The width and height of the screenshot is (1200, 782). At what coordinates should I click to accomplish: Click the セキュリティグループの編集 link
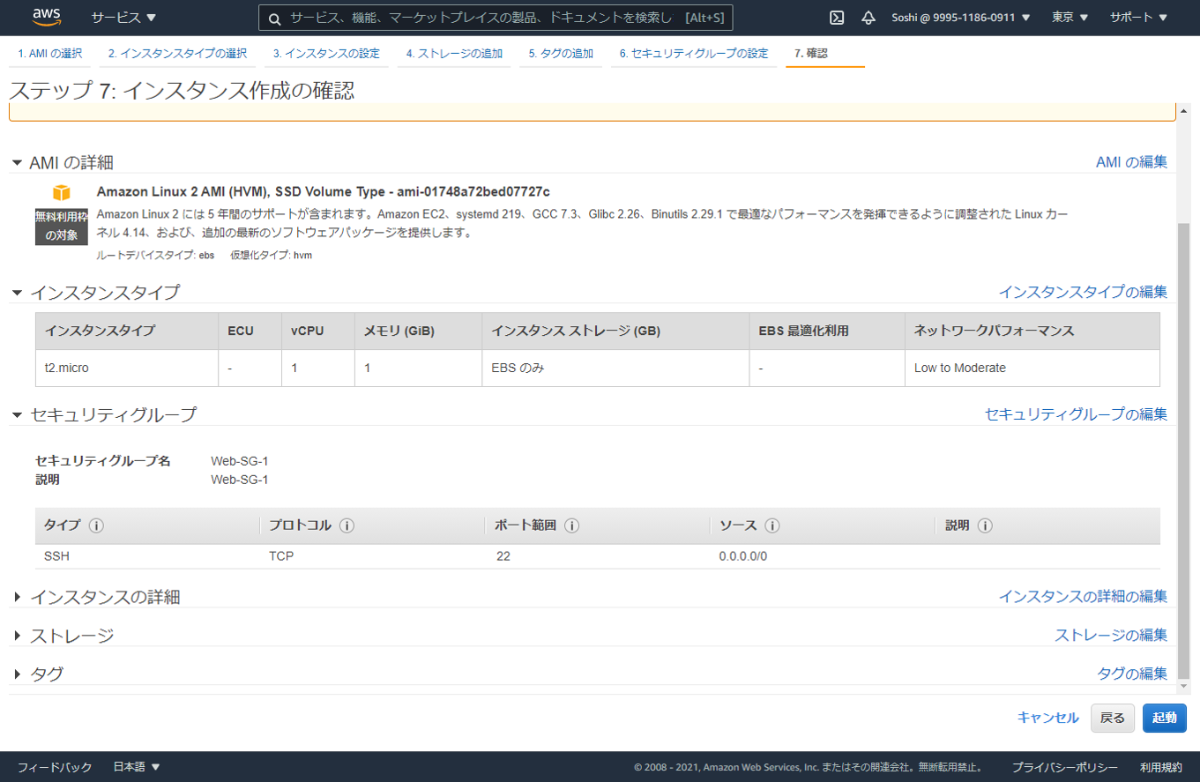click(x=1076, y=414)
